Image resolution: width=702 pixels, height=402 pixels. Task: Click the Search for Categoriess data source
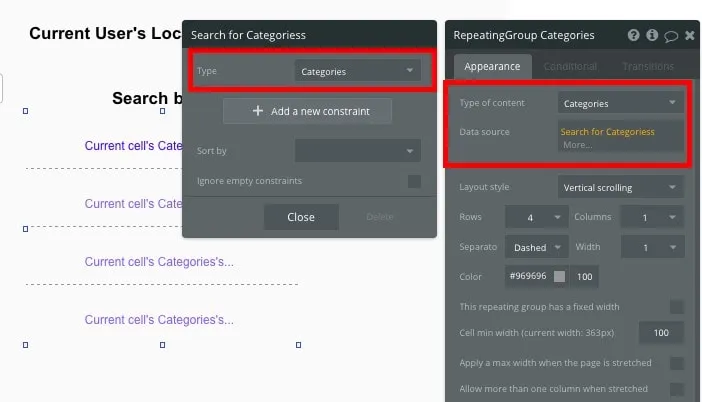[607, 132]
